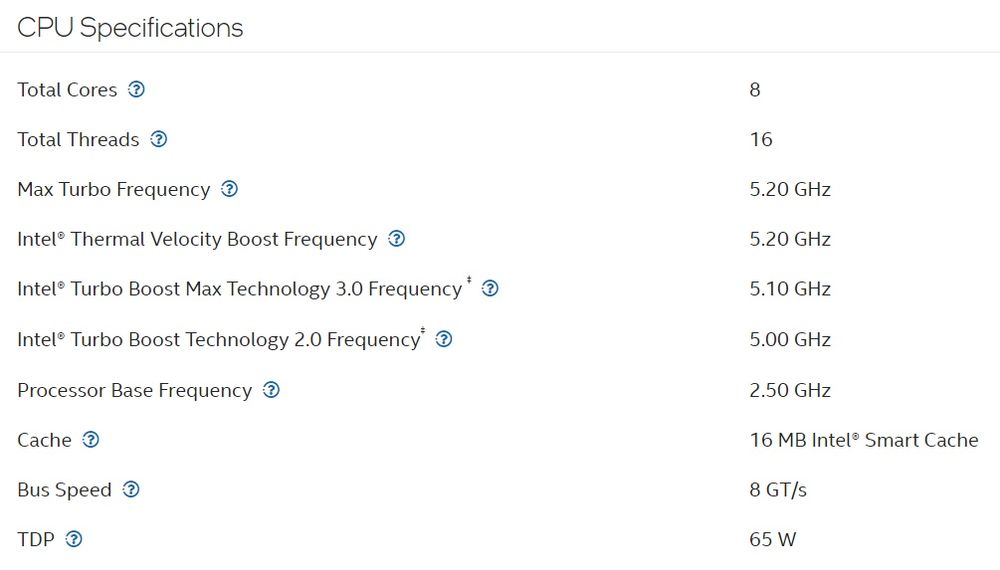Click help icon for Turbo Boost Max 3.0
Screen dimensions: 1000x570
490,289
